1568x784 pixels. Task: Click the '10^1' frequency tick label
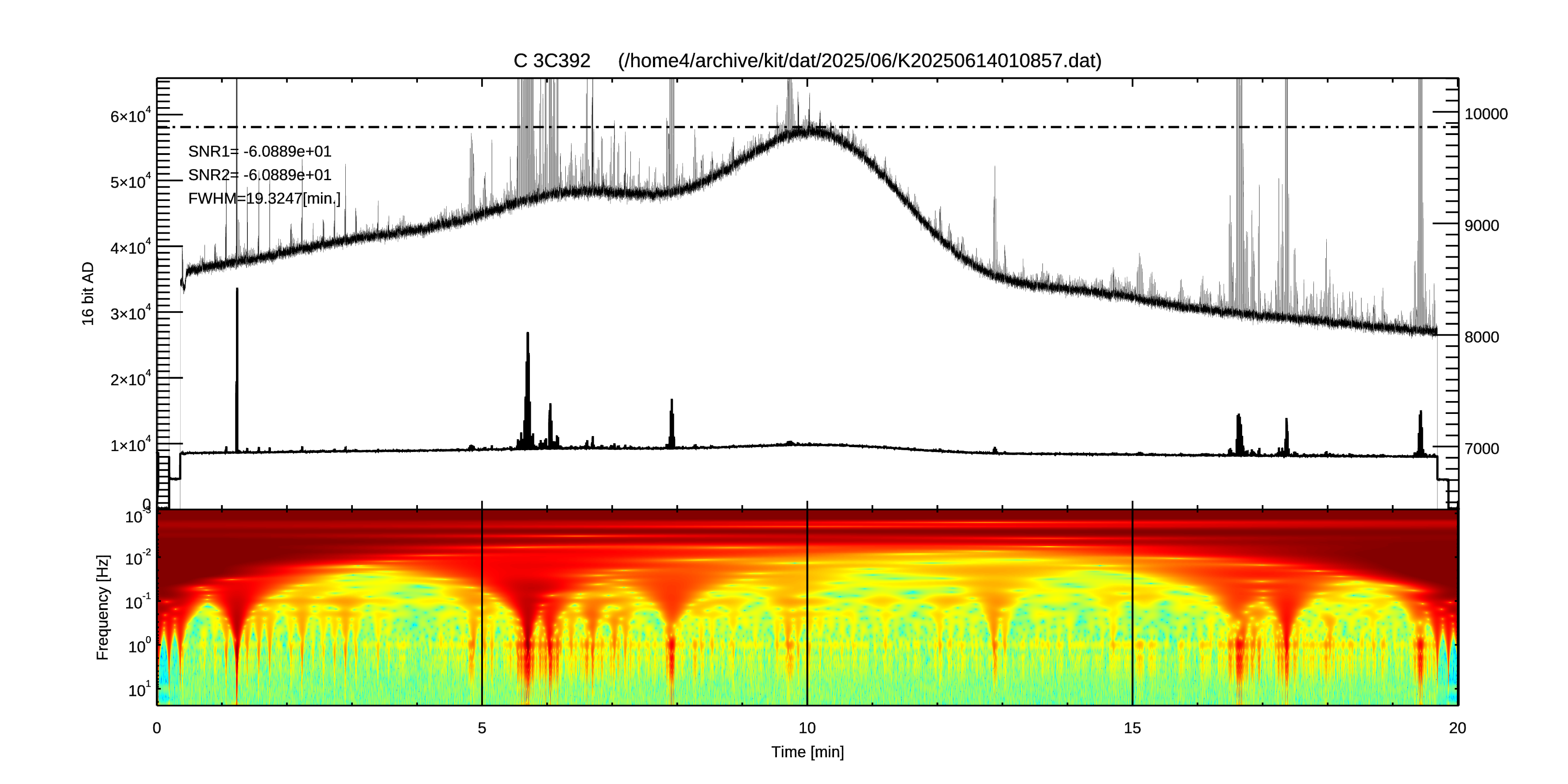139,689
